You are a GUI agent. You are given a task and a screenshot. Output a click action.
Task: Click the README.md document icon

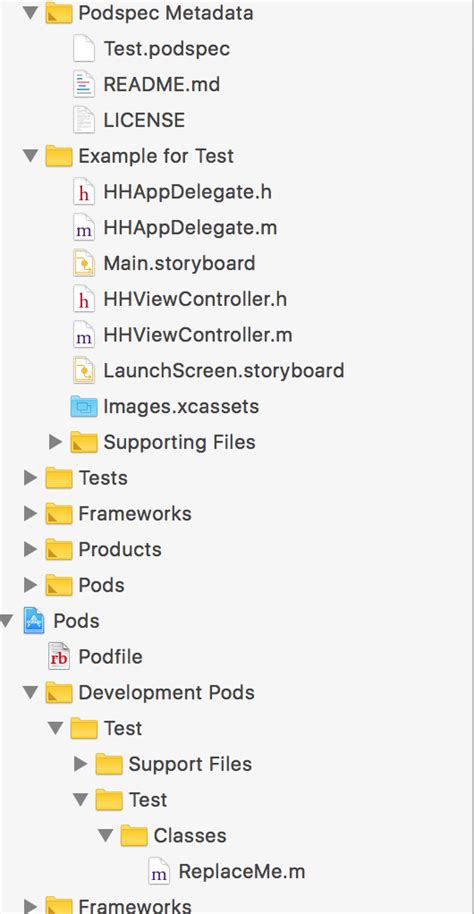pos(84,85)
